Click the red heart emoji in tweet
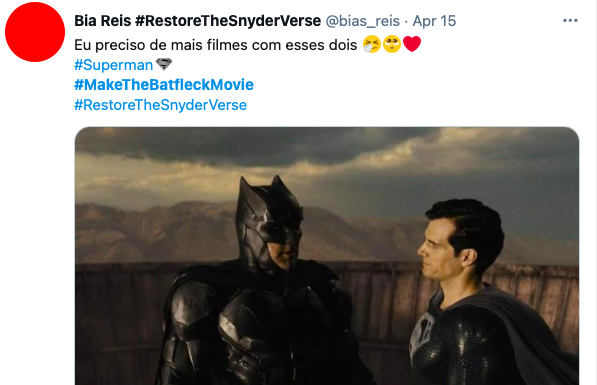Image resolution: width=597 pixels, height=385 pixels. [x=412, y=44]
